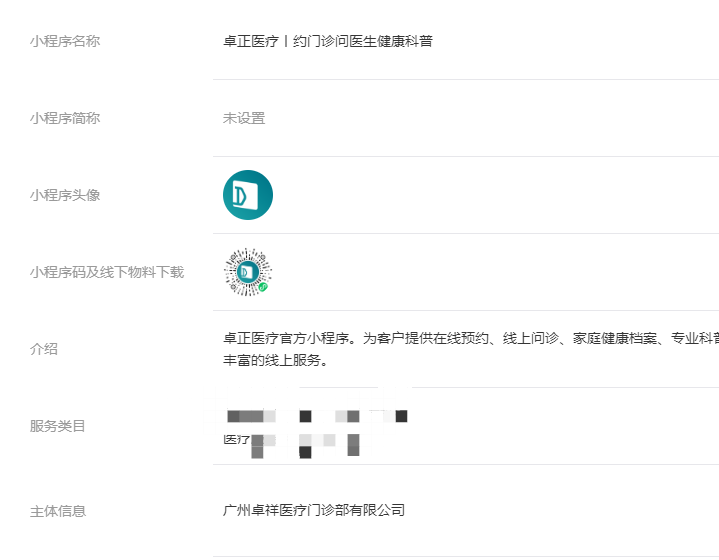719x560 pixels.
Task: Click the 未设置 short name value
Action: tap(244, 118)
